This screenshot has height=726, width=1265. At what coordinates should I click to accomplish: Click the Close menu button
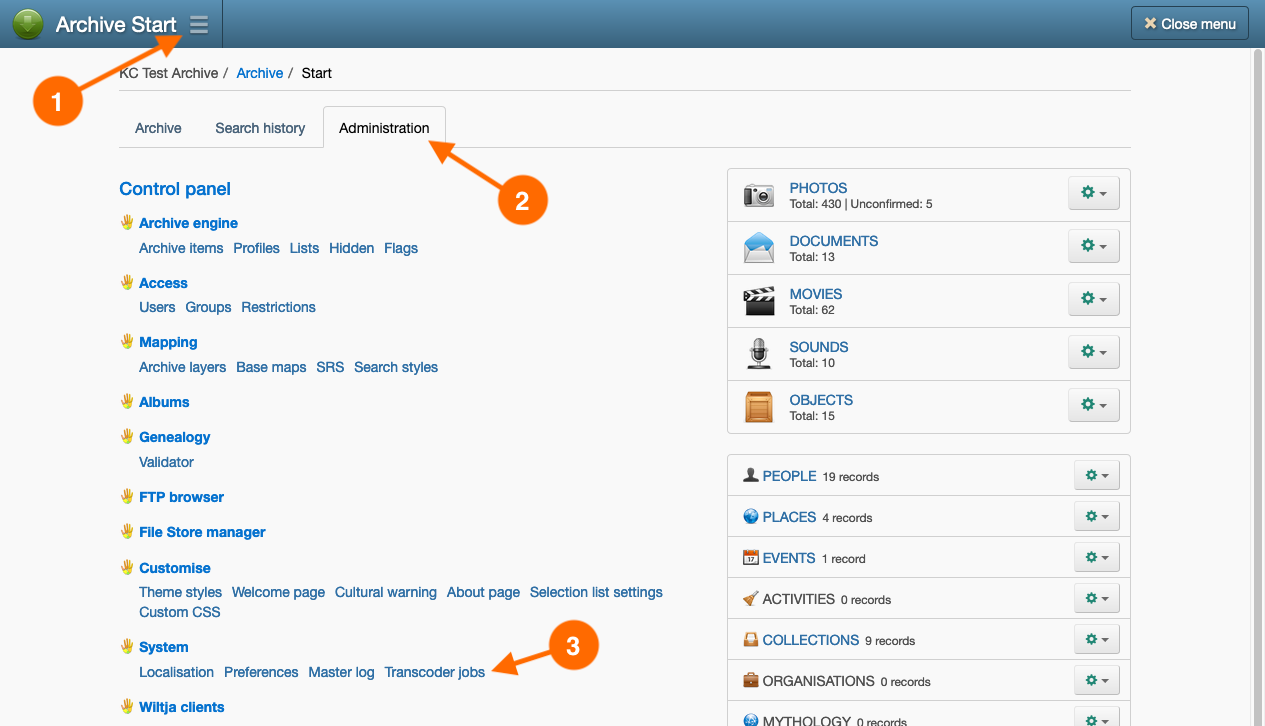(x=1189, y=24)
